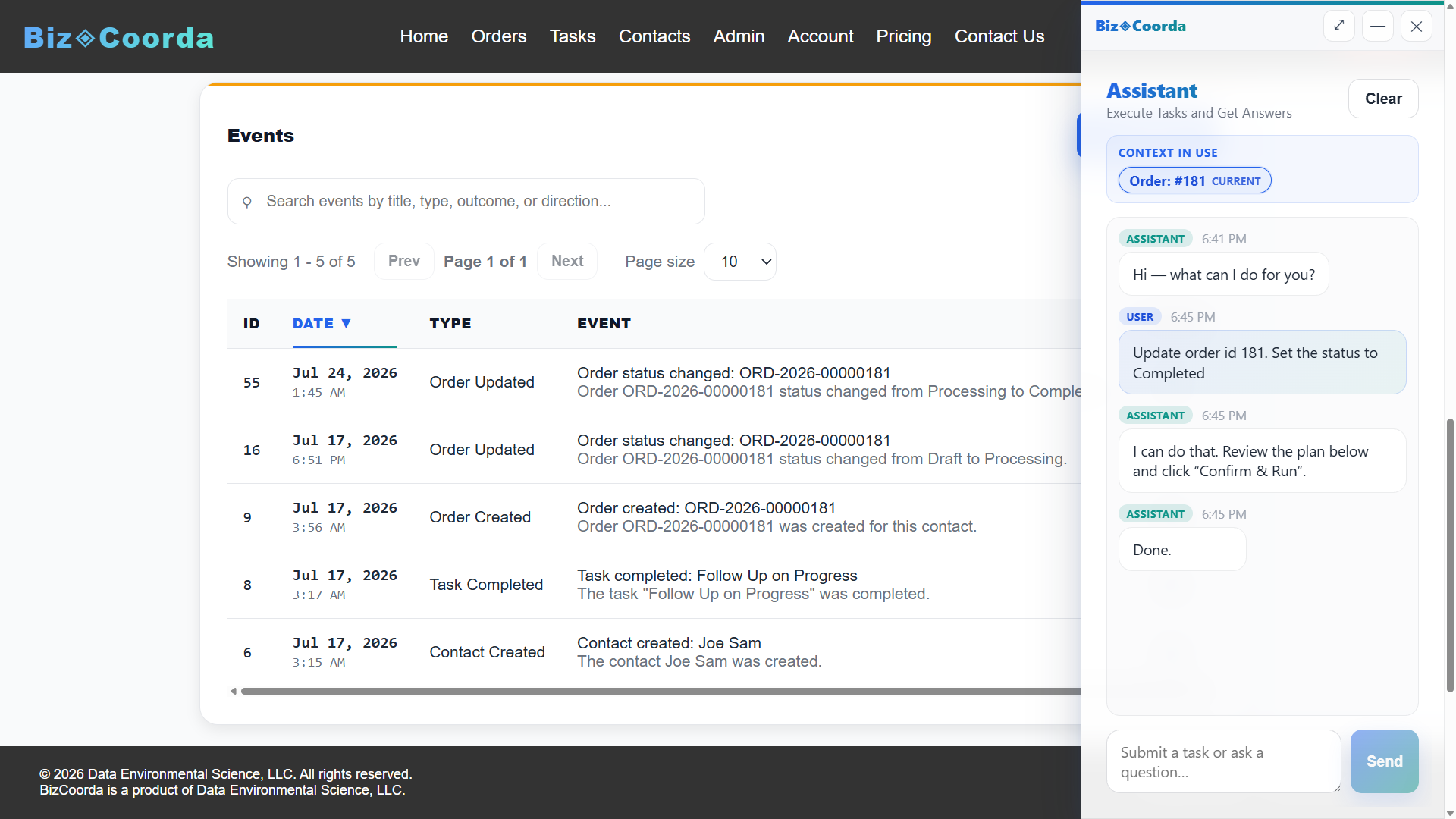Click the assistant panel vertical scrollbar
Screen dimensions: 1456x819
pos(1450,554)
